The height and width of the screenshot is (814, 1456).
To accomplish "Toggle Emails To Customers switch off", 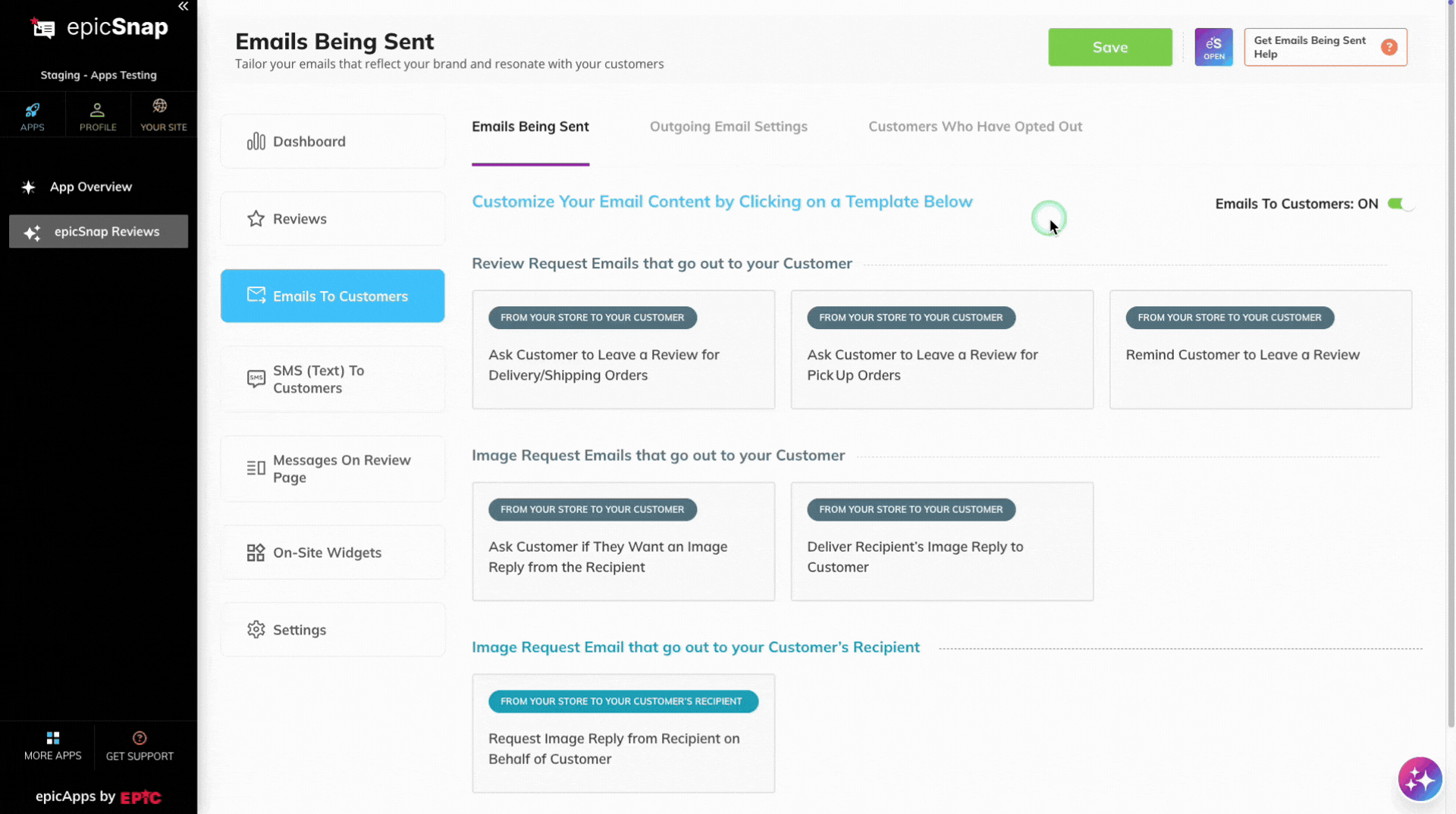I will 1400,204.
